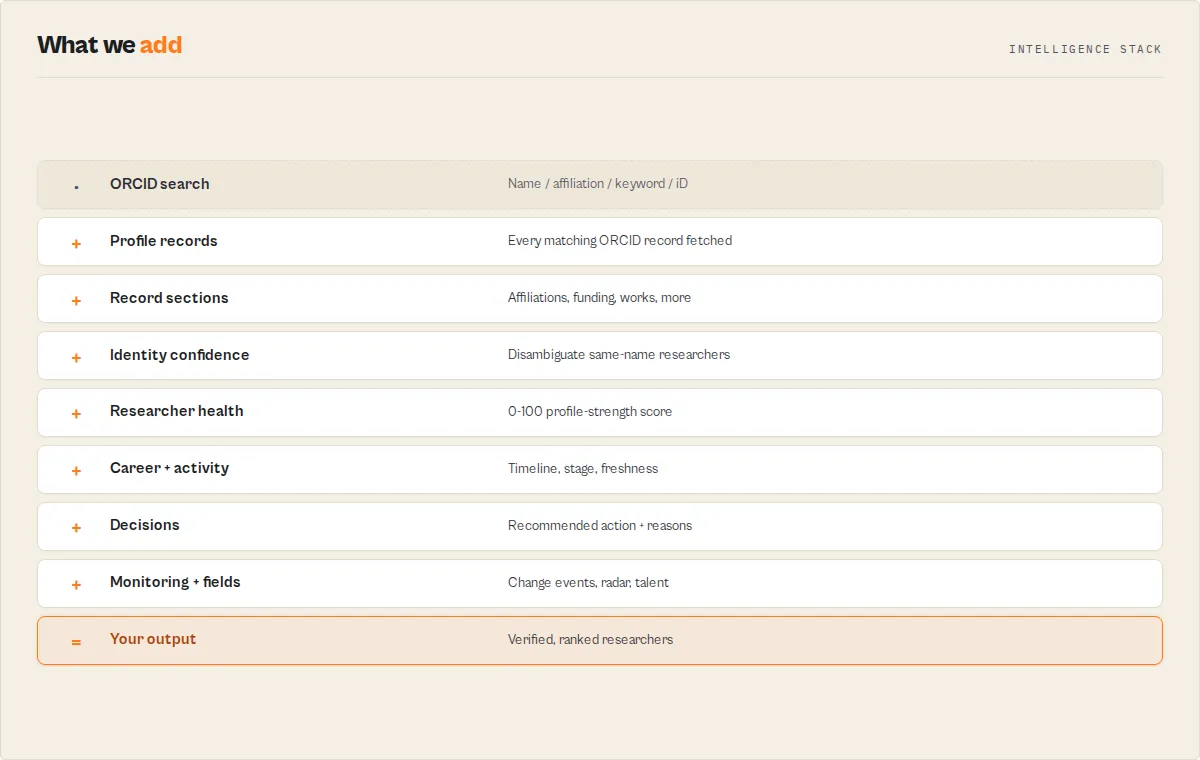Screen dimensions: 1200x760
Task: Click '0-100 profile-strength score' description
Action: (590, 411)
